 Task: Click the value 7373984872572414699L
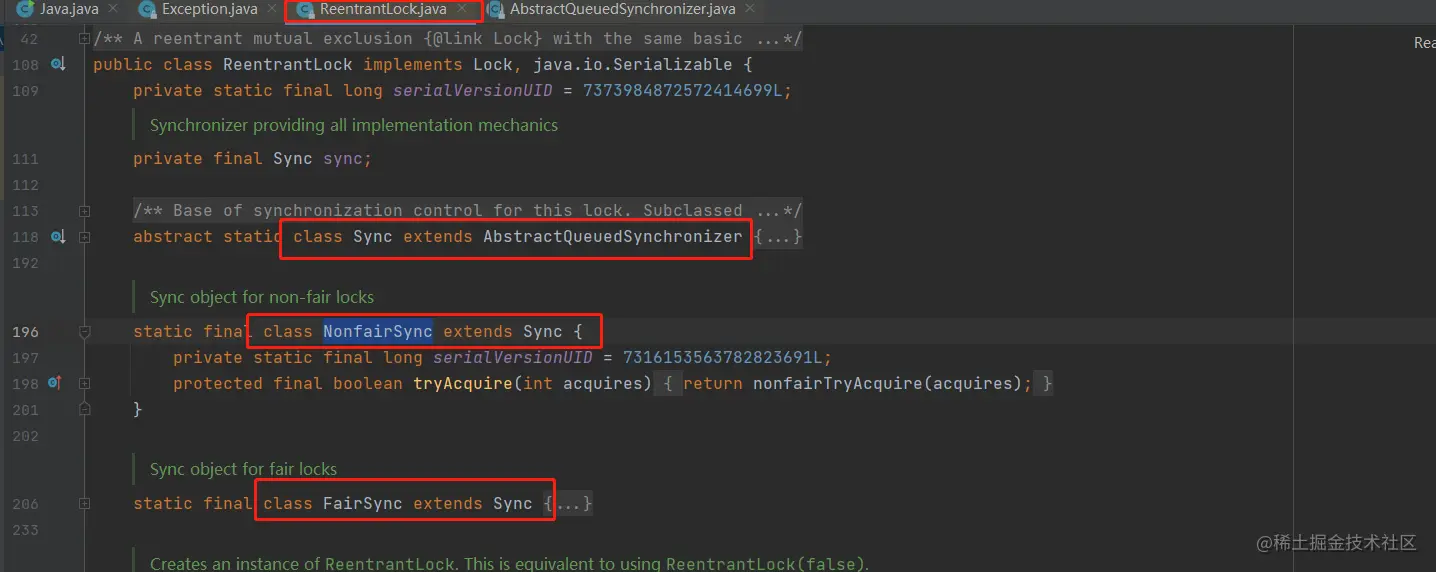[x=682, y=91]
